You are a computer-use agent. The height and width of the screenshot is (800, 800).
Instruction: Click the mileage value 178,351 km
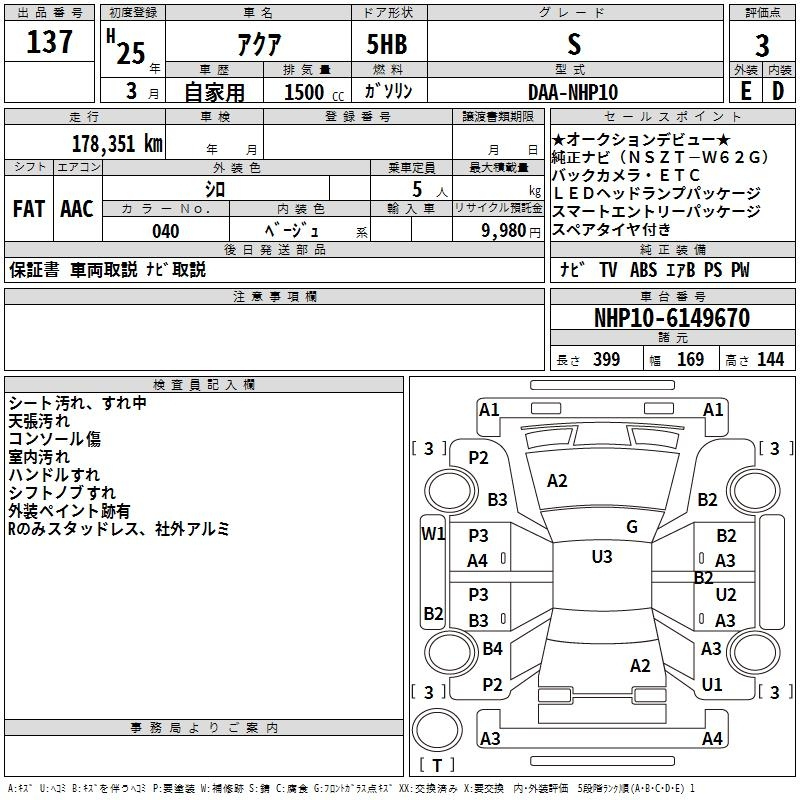click(116, 143)
